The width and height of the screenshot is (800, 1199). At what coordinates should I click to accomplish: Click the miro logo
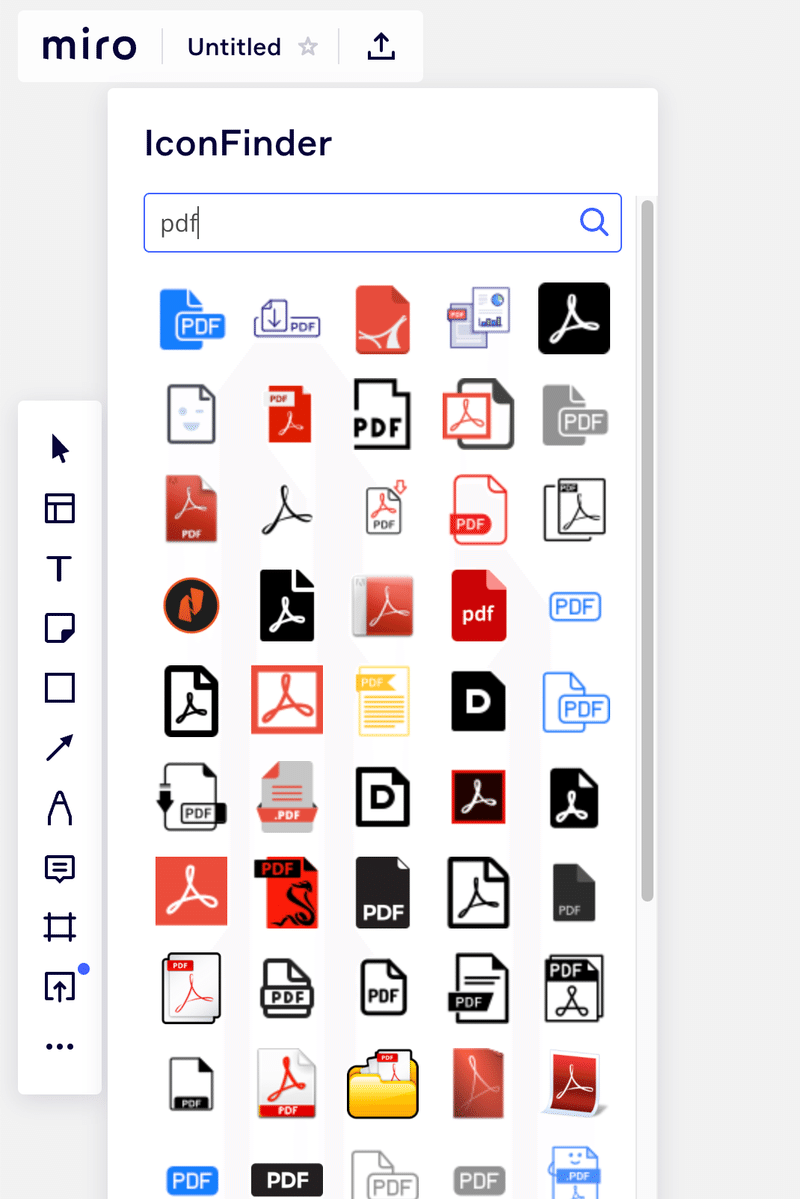[x=89, y=45]
